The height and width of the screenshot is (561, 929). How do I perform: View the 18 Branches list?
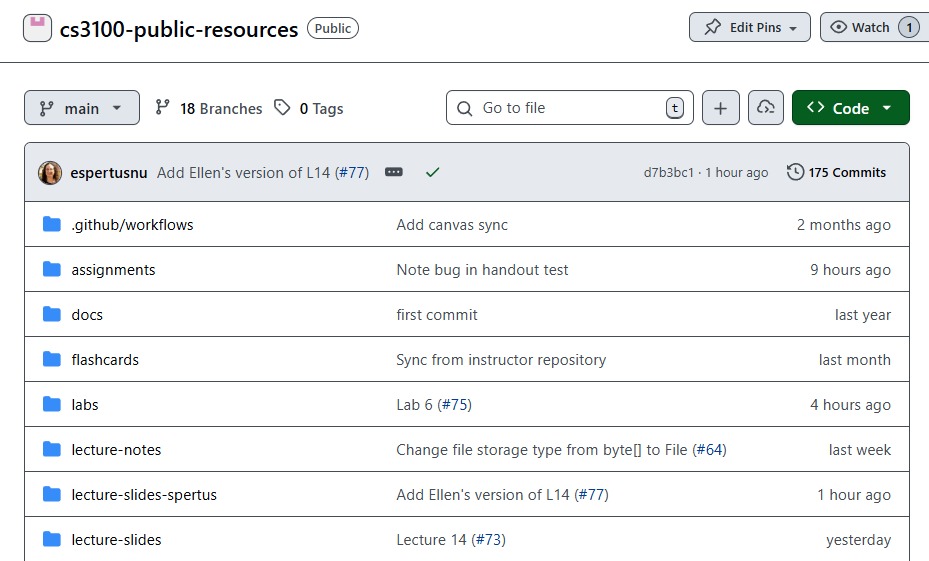209,108
